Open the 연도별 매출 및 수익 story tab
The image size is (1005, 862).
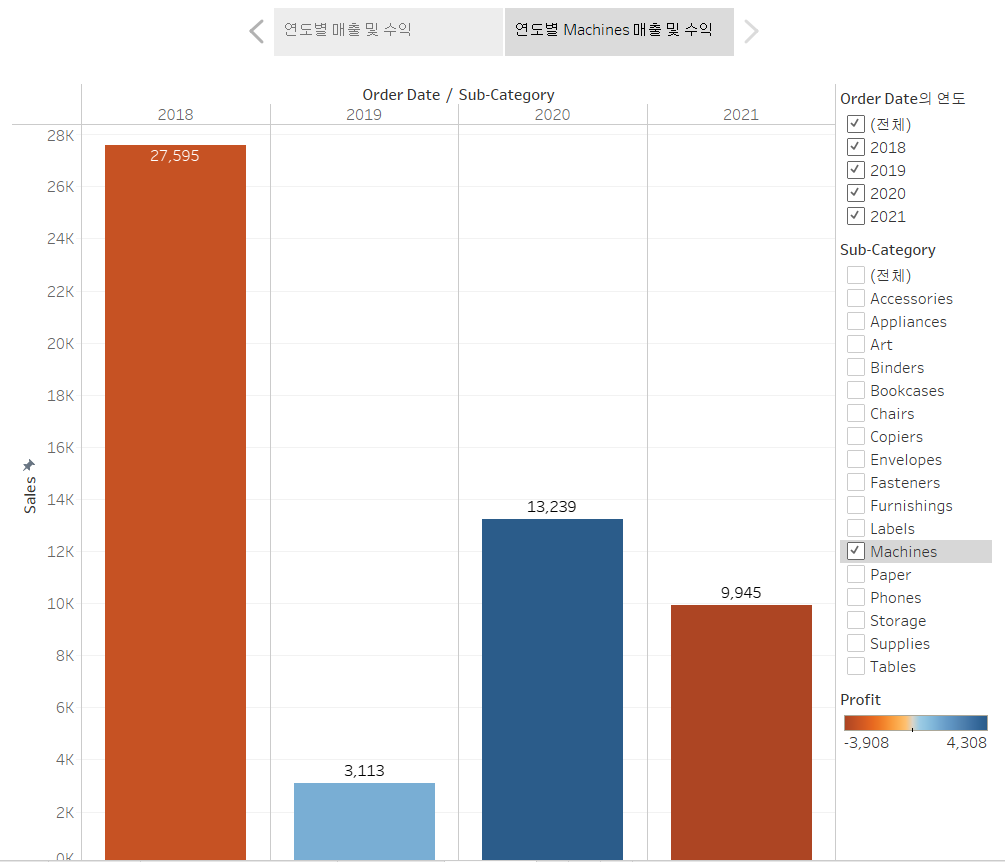click(x=388, y=31)
